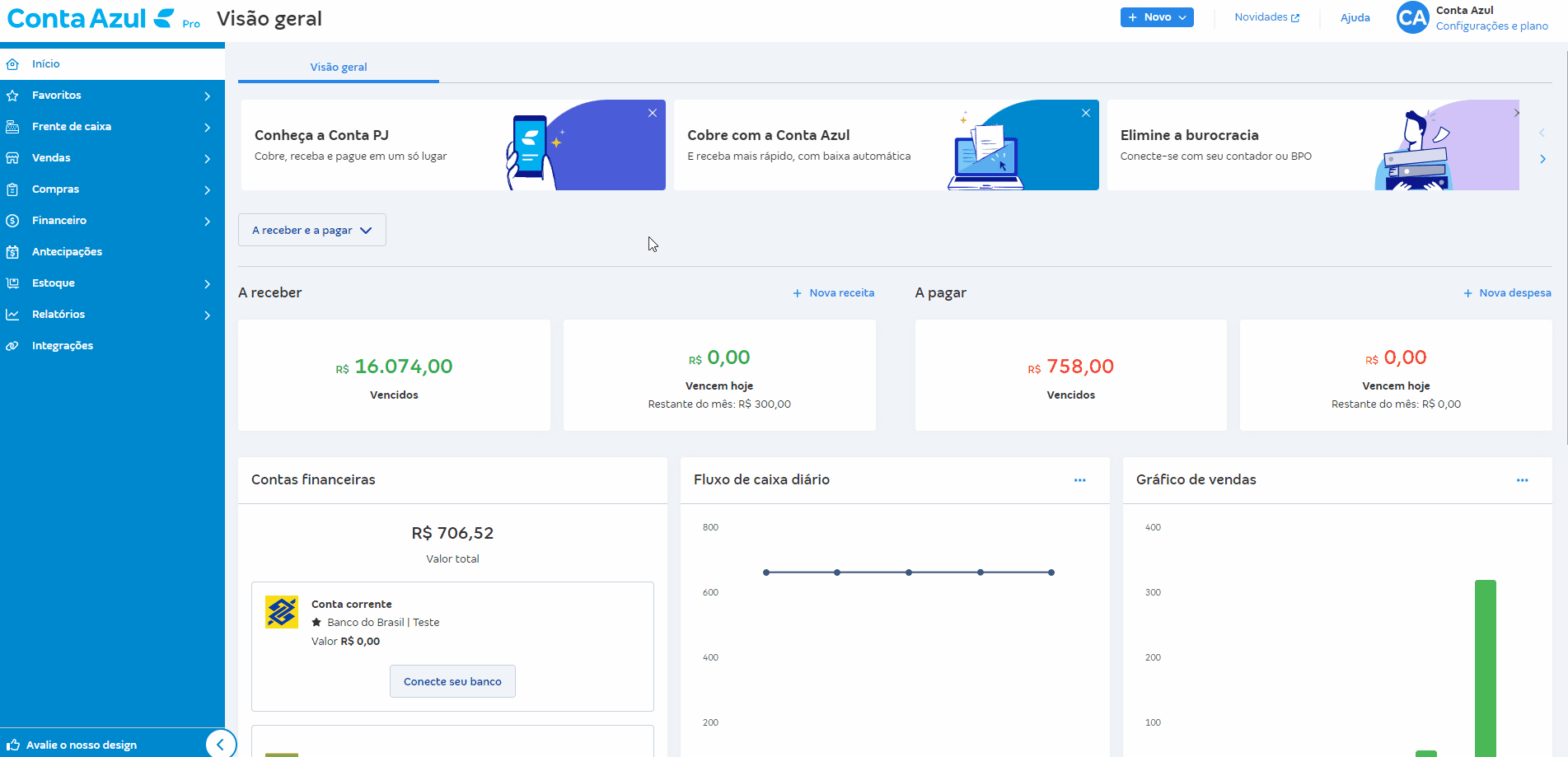Select the Visão geral tab
Screen dimensions: 1568x757
pos(339,68)
